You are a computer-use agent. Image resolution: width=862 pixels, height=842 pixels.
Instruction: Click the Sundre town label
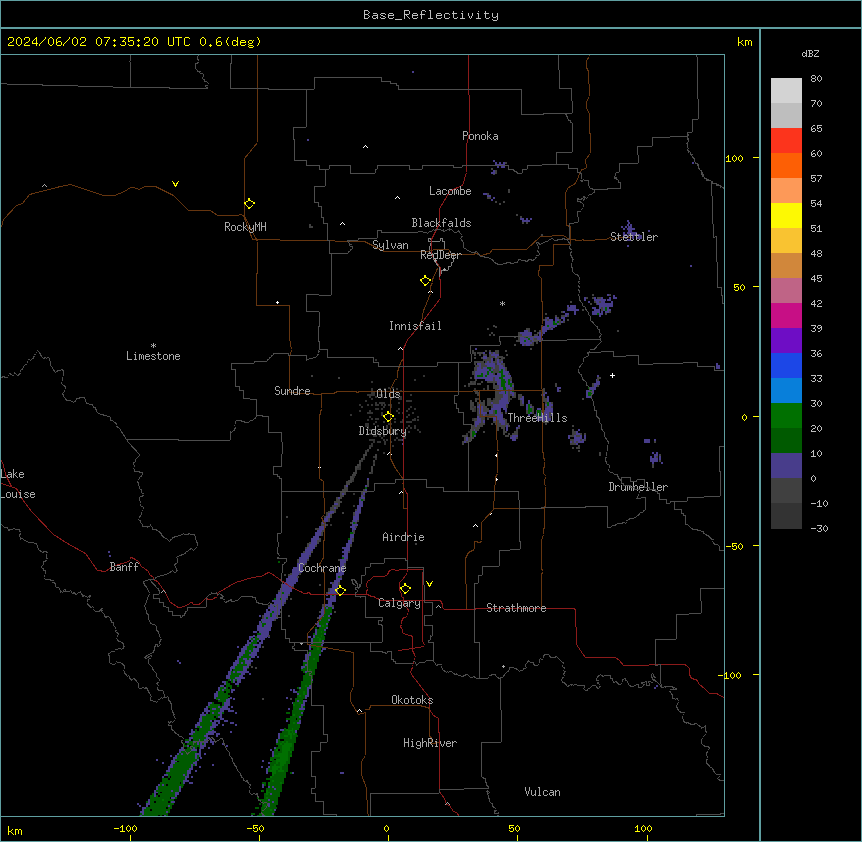292,391
